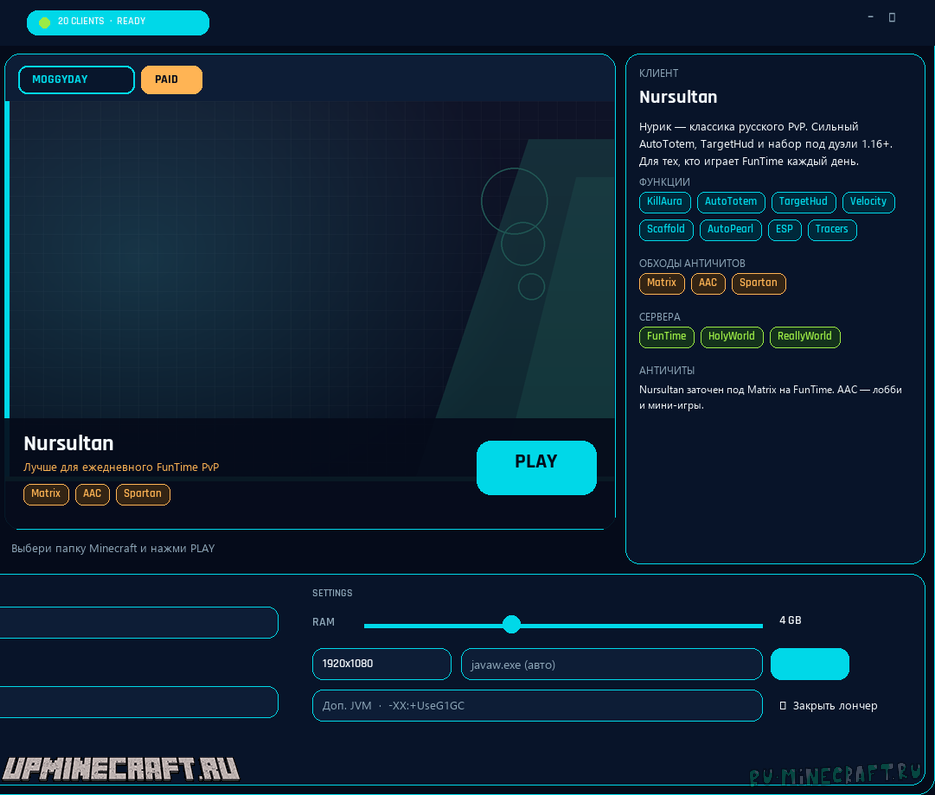Click the СЕРВЕРА section heading
935x795 pixels.
(660, 317)
